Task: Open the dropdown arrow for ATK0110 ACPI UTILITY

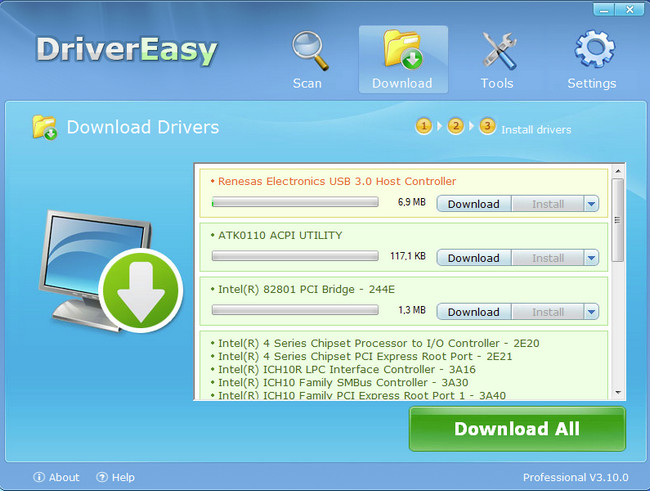Action: 591,258
